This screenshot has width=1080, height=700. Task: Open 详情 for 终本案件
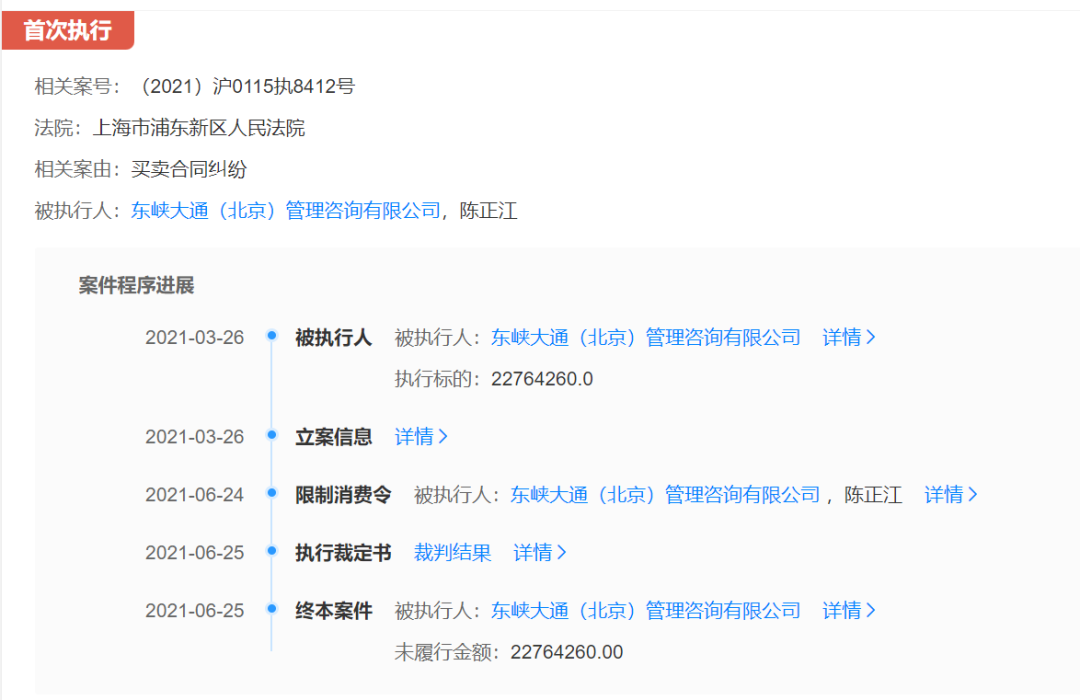tap(849, 610)
